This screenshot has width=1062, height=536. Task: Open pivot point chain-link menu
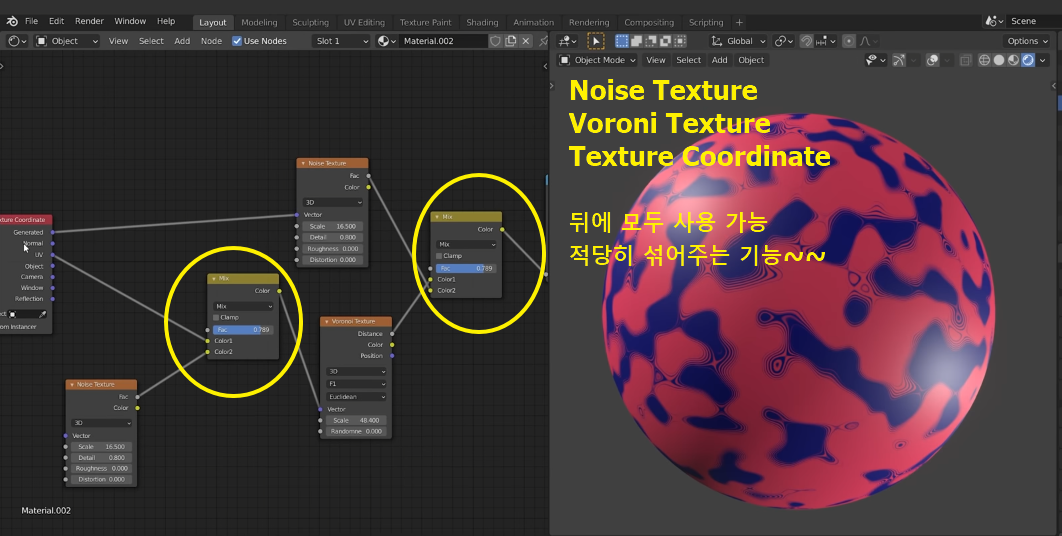click(x=784, y=41)
